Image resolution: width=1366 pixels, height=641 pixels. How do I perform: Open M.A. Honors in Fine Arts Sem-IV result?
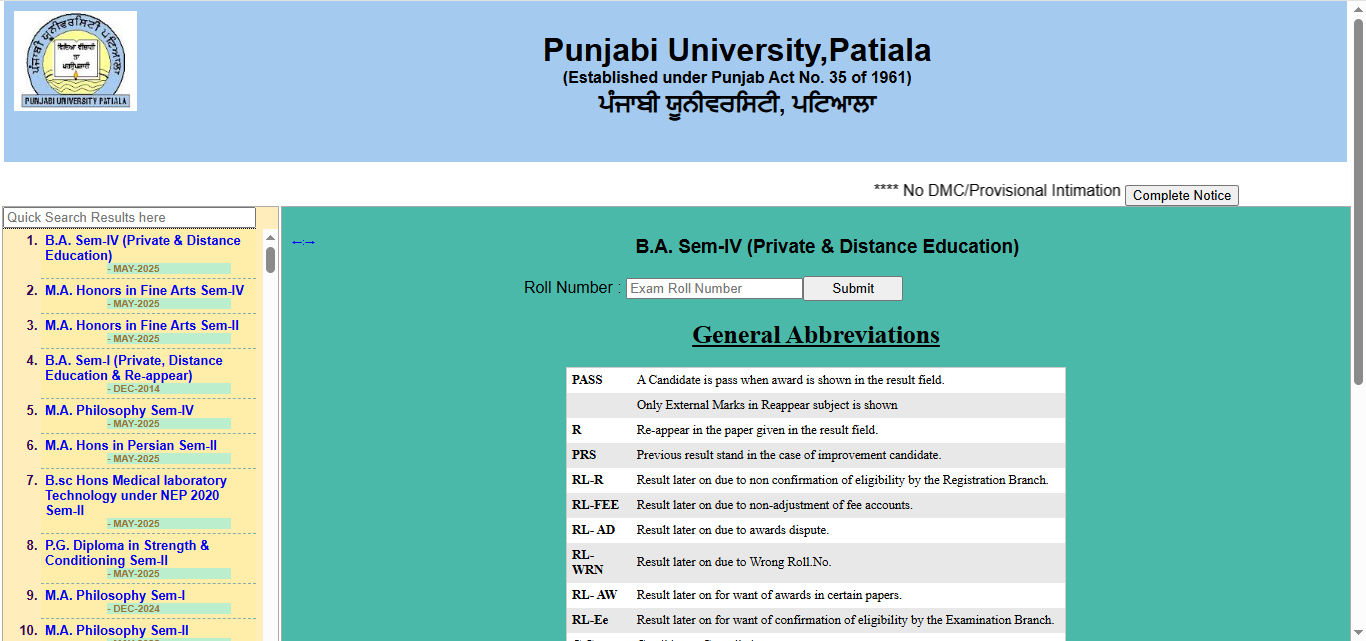[x=142, y=290]
